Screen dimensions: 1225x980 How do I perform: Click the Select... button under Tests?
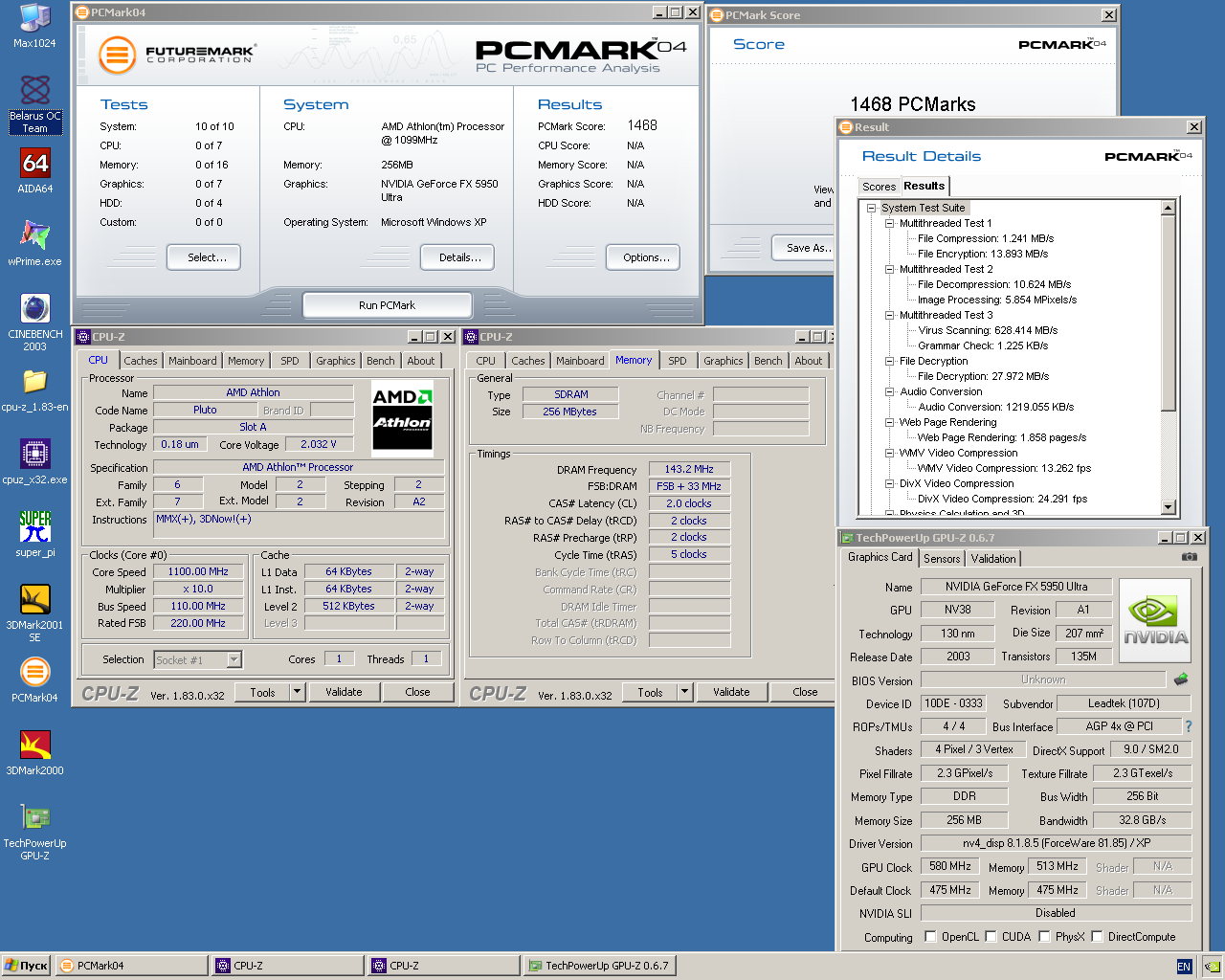pyautogui.click(x=203, y=257)
